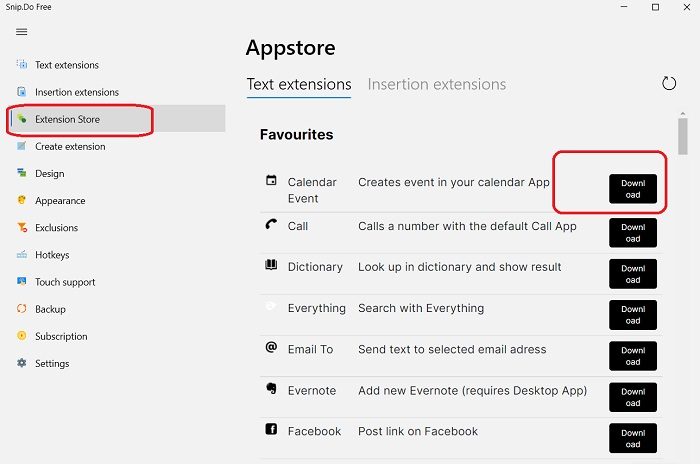Click the refresh icon in Appstore

point(669,83)
